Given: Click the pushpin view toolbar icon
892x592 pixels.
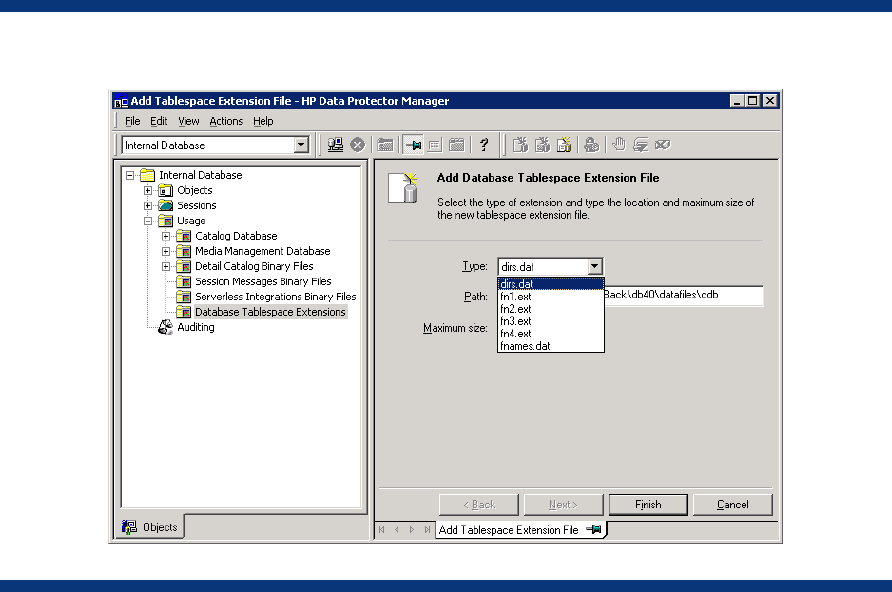Looking at the screenshot, I should click(412, 145).
